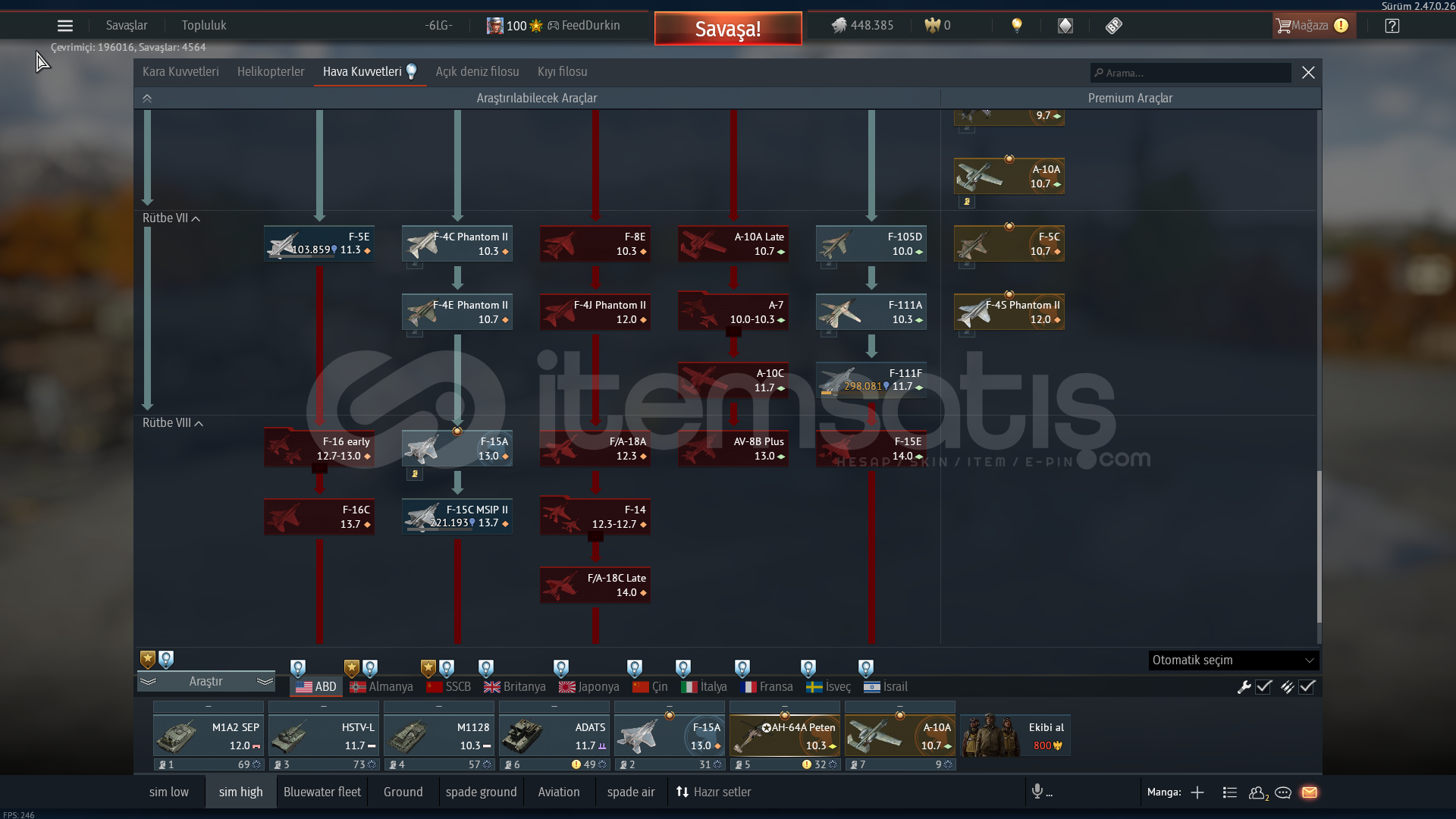
Task: Select premium F-4S Phantom II
Action: coord(1009,312)
